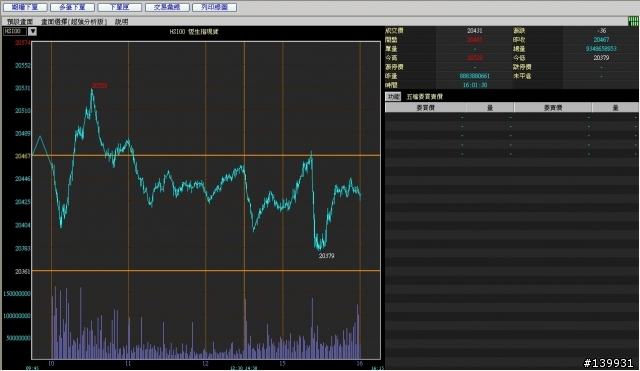Click the 列印線圖 print chart button

pos(214,7)
